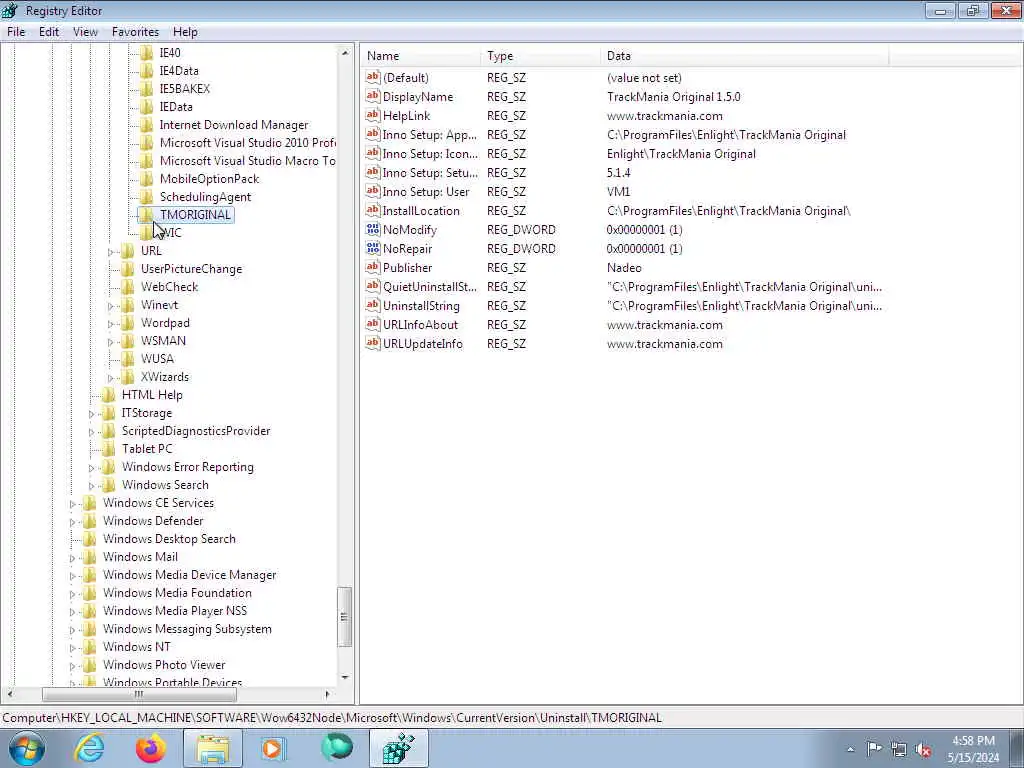This screenshot has height=768, width=1024.
Task: Click the Registry Editor title bar icon
Action: coord(10,10)
